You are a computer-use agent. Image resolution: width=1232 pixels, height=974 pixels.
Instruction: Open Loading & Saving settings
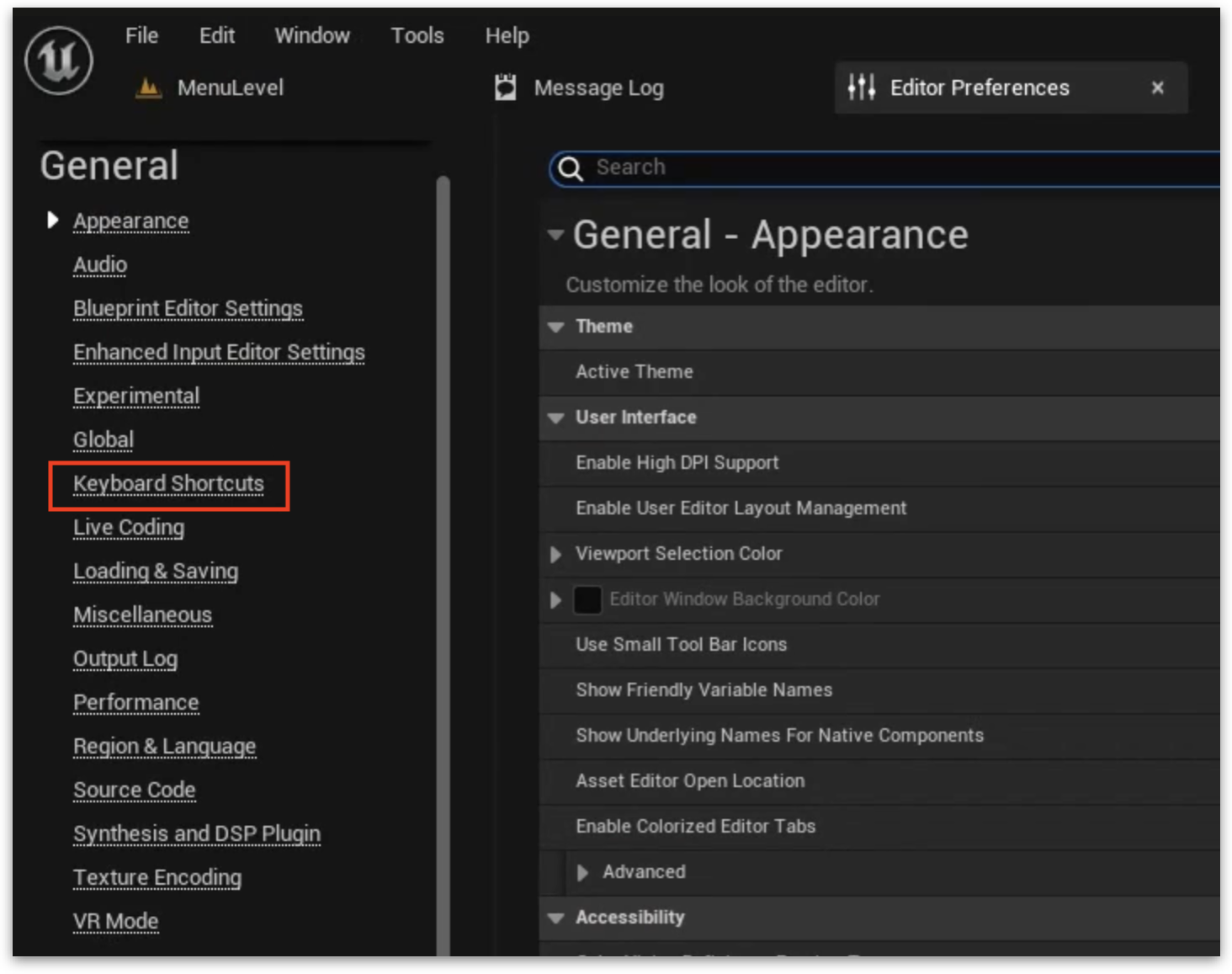tap(156, 571)
